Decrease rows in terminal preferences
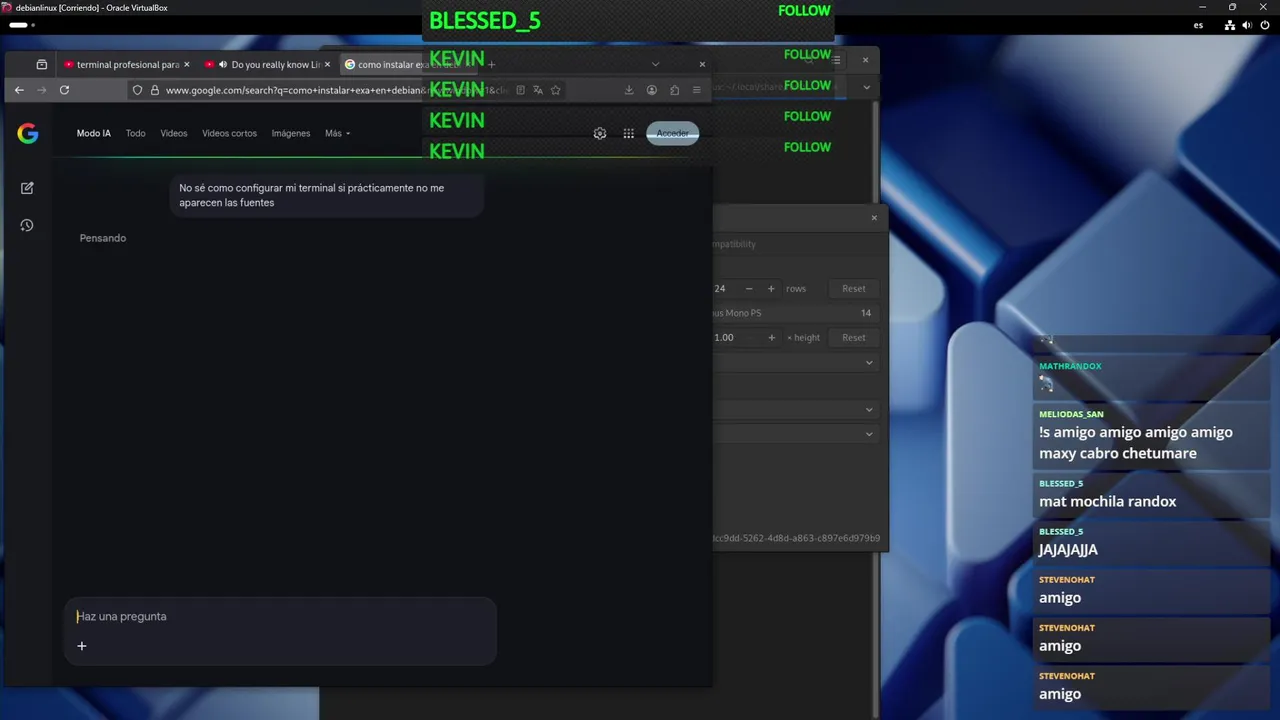The height and width of the screenshot is (720, 1280). [x=749, y=288]
